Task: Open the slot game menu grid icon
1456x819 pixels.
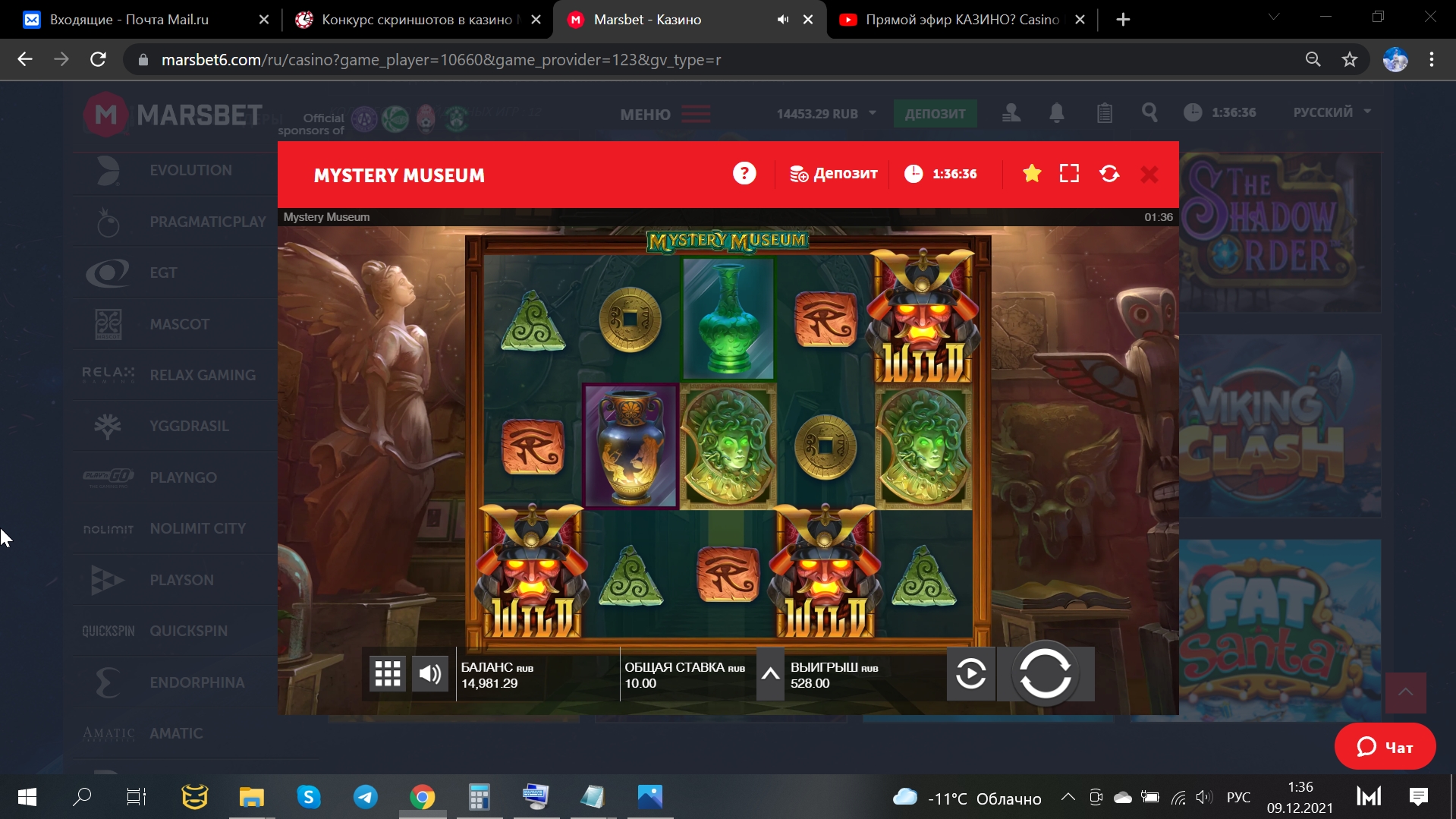Action: click(388, 673)
